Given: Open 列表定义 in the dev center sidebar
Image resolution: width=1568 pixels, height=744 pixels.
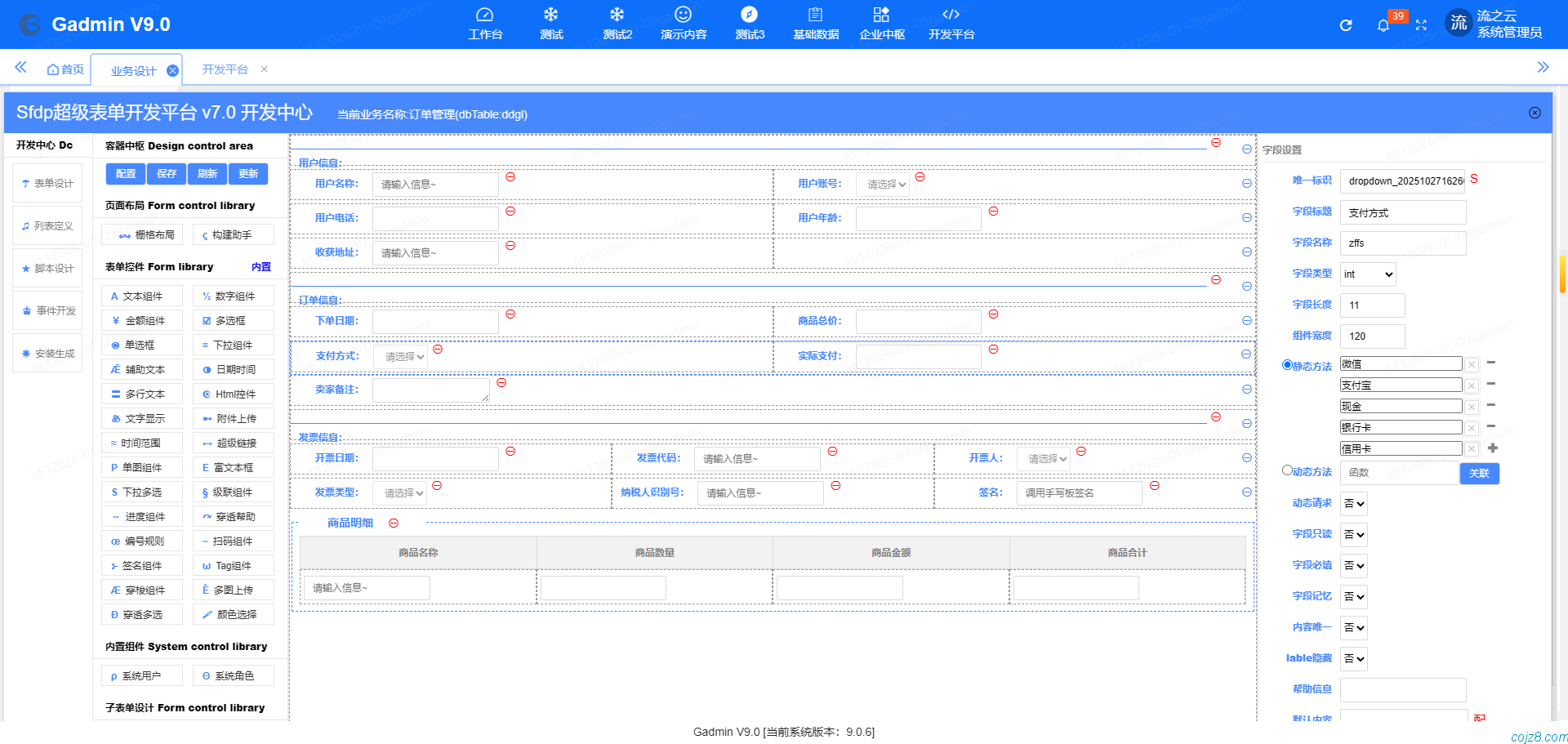Looking at the screenshot, I should [x=47, y=226].
